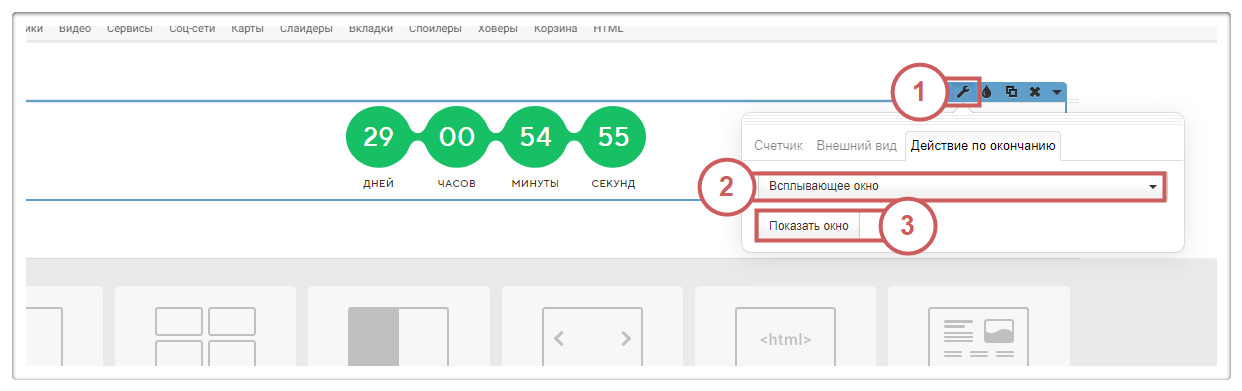Open widget style via droplet icon
The width and height of the screenshot is (1242, 391).
pos(988,91)
